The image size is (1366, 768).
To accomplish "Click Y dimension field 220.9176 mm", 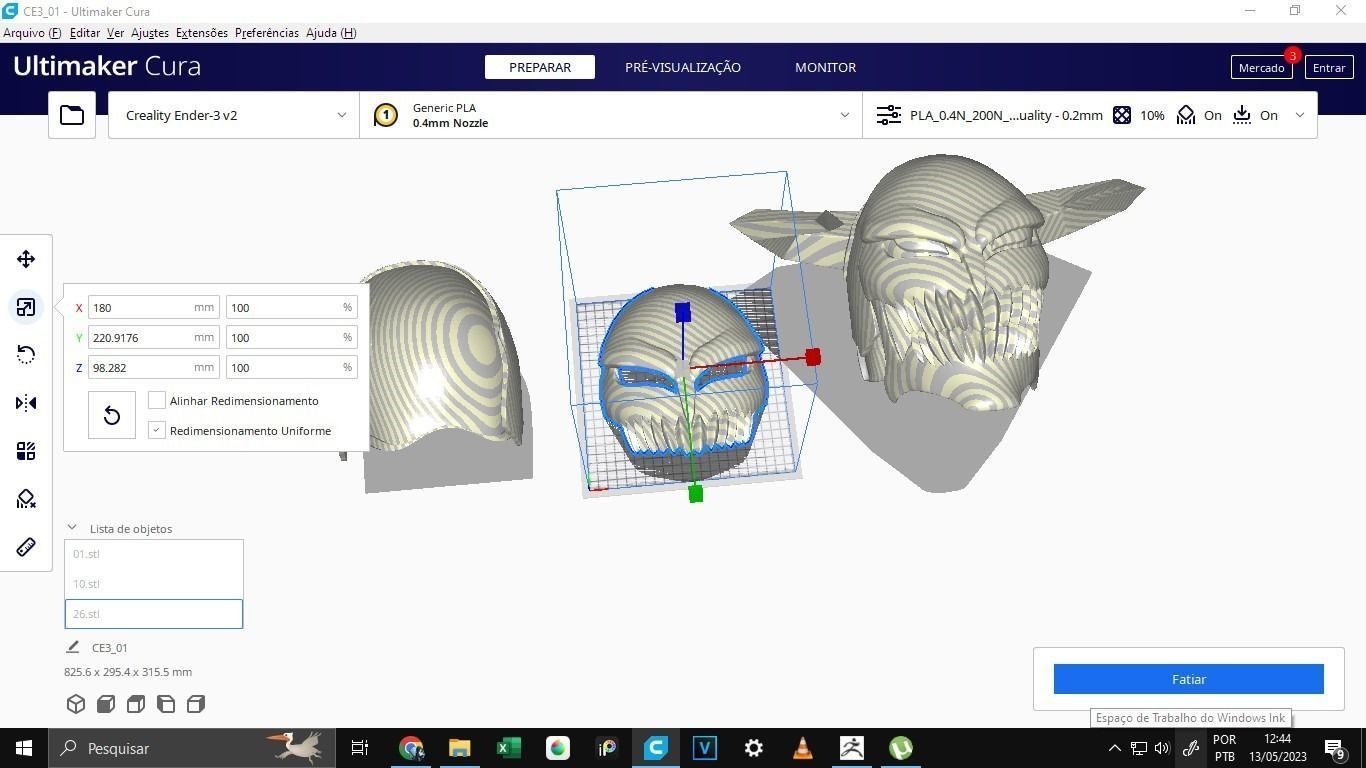I will (154, 337).
